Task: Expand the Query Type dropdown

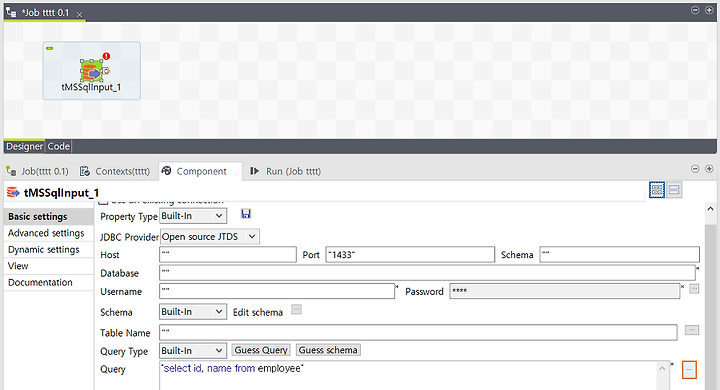Action: tap(193, 350)
